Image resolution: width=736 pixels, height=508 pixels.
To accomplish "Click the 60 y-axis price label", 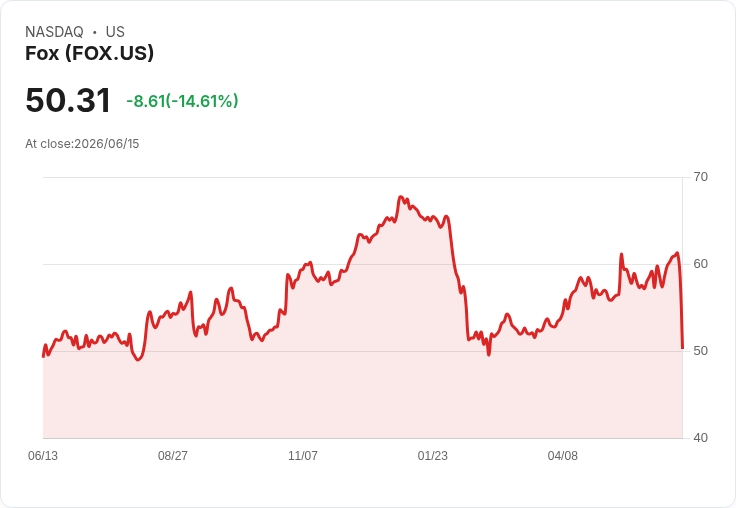I will 700,264.
